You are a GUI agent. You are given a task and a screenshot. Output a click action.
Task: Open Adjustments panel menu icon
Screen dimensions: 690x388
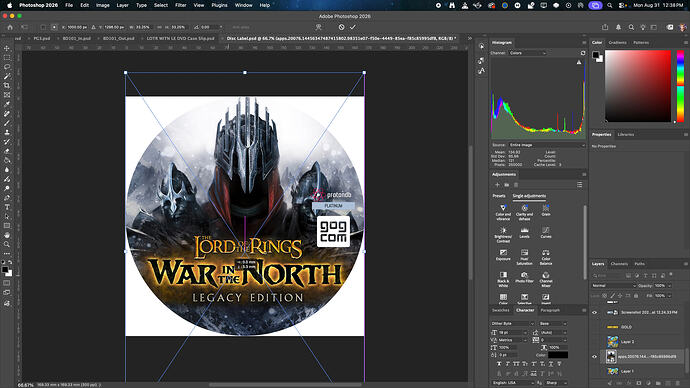coord(584,174)
